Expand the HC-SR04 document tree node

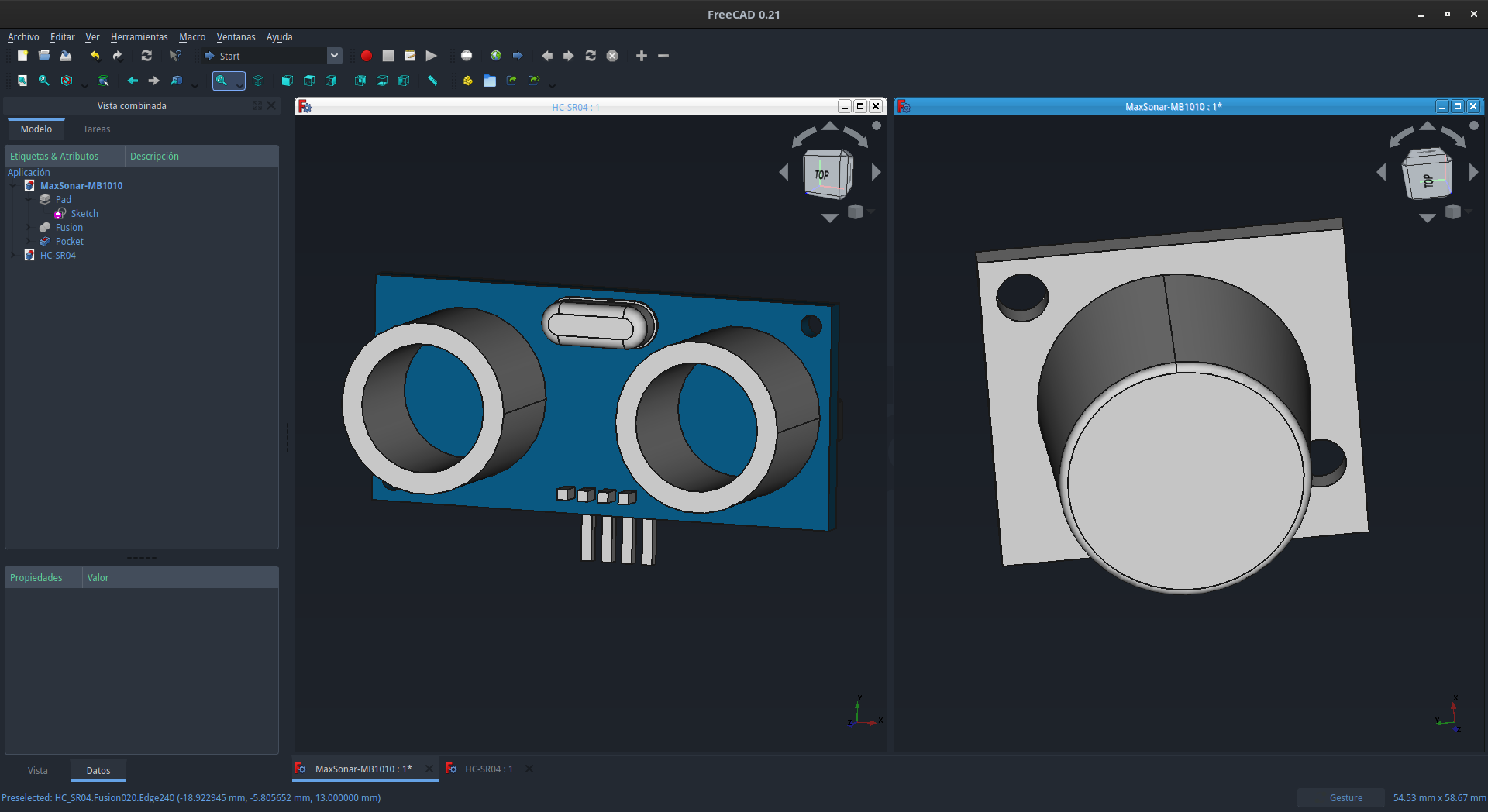click(x=13, y=256)
